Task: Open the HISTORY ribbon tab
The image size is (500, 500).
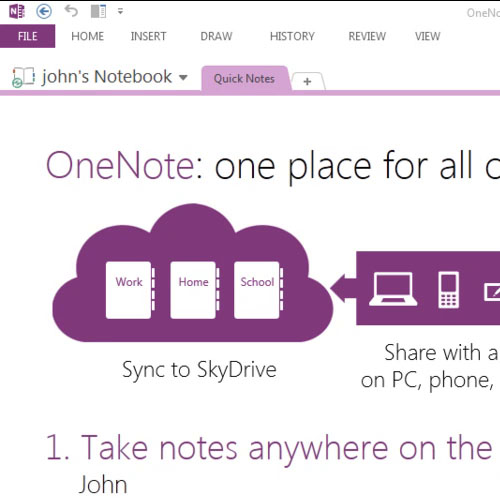Action: click(x=292, y=36)
